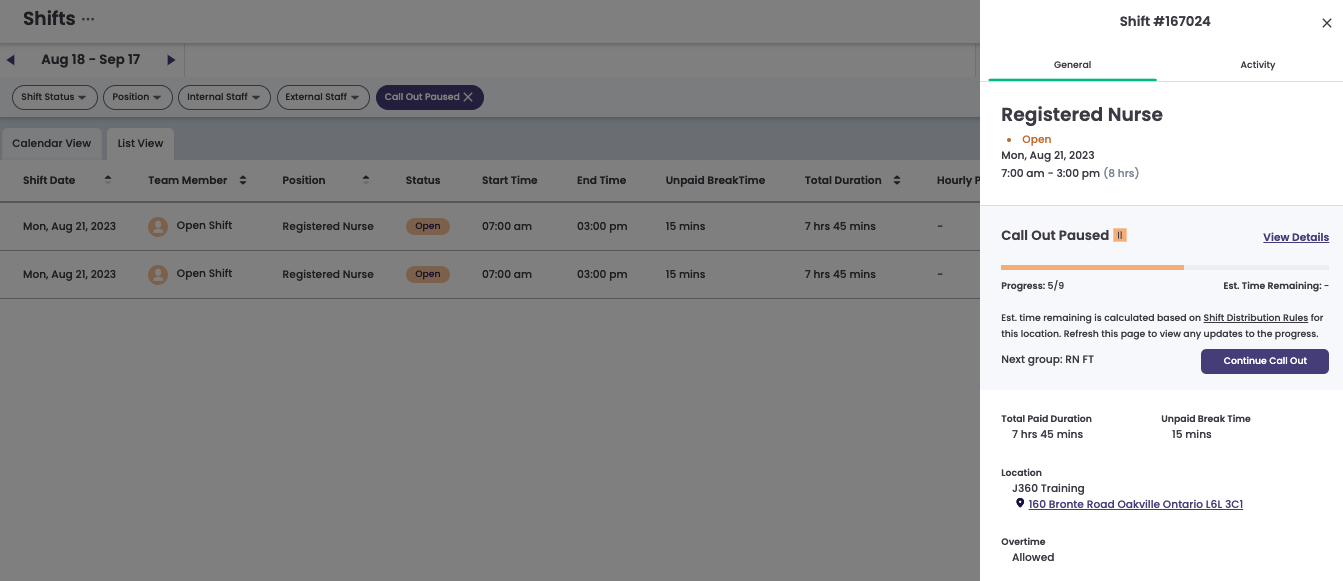1343x581 pixels.
Task: Close the Shift #167024 side panel
Action: [1326, 23]
